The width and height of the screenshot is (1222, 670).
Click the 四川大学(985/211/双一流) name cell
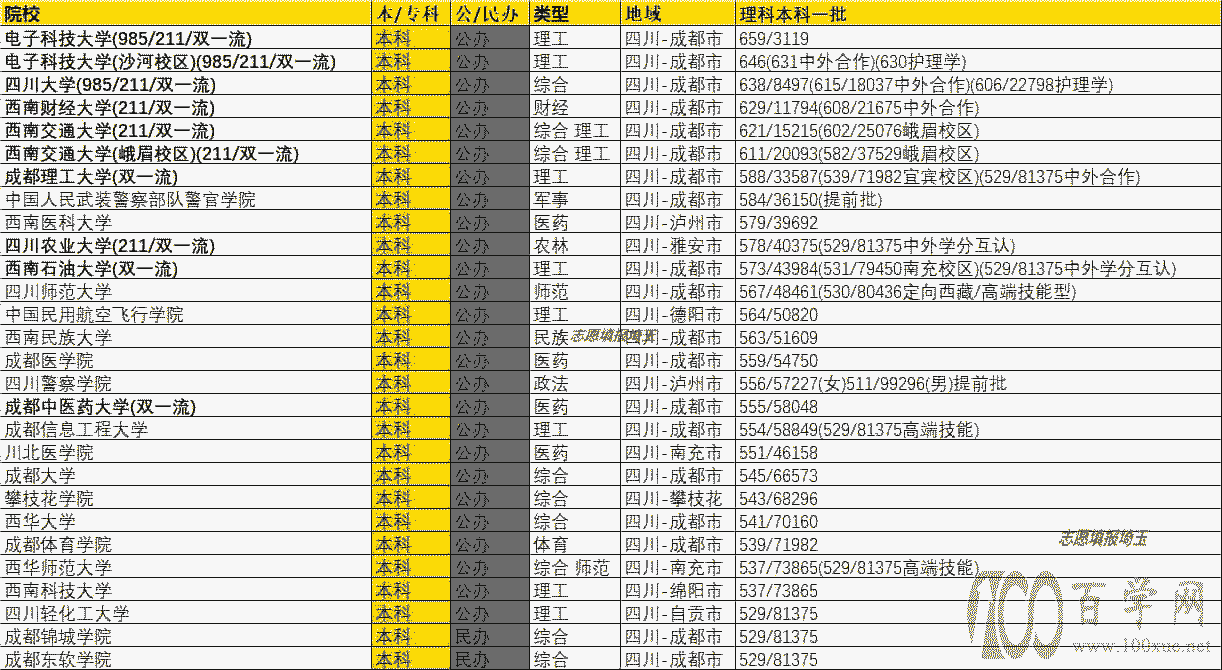click(186, 85)
